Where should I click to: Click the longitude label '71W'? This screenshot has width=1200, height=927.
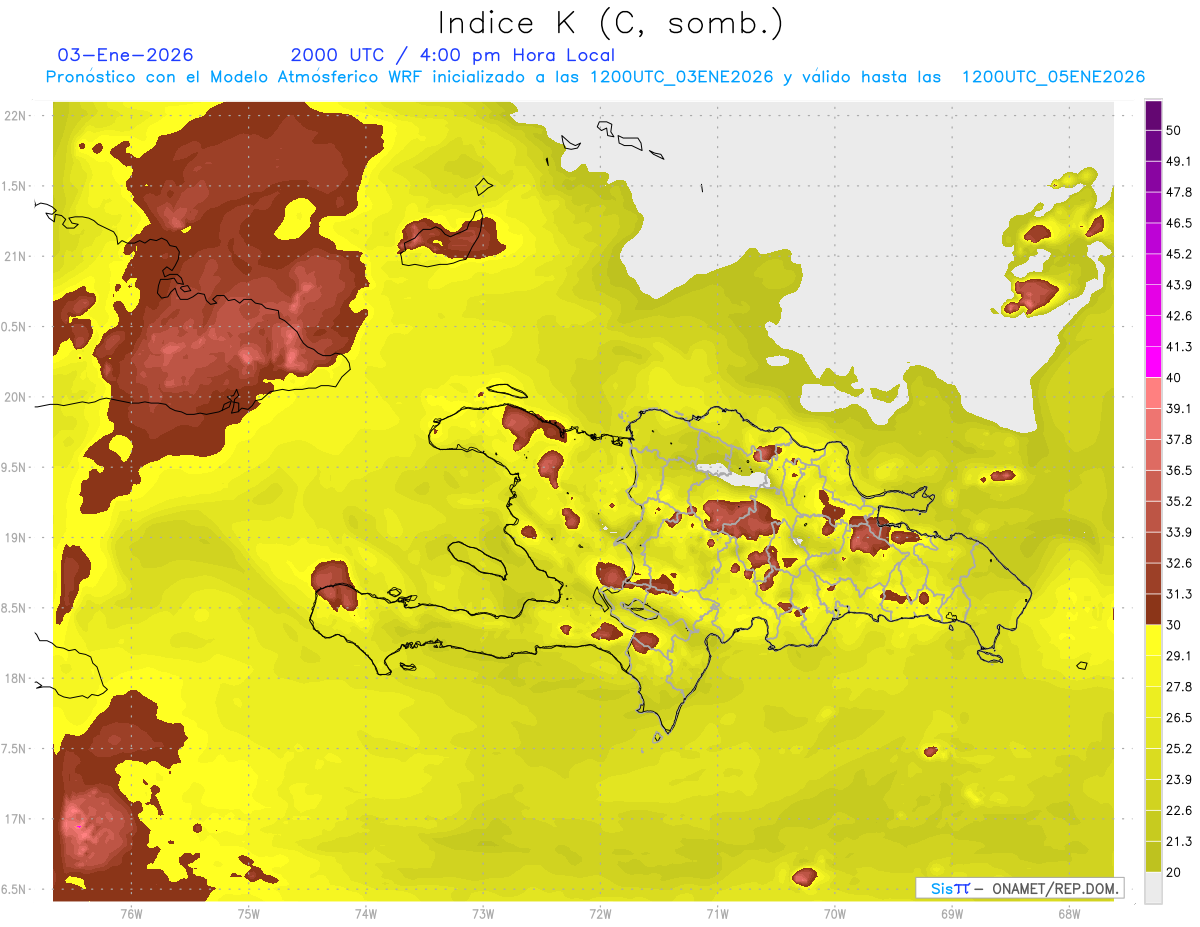717,914
